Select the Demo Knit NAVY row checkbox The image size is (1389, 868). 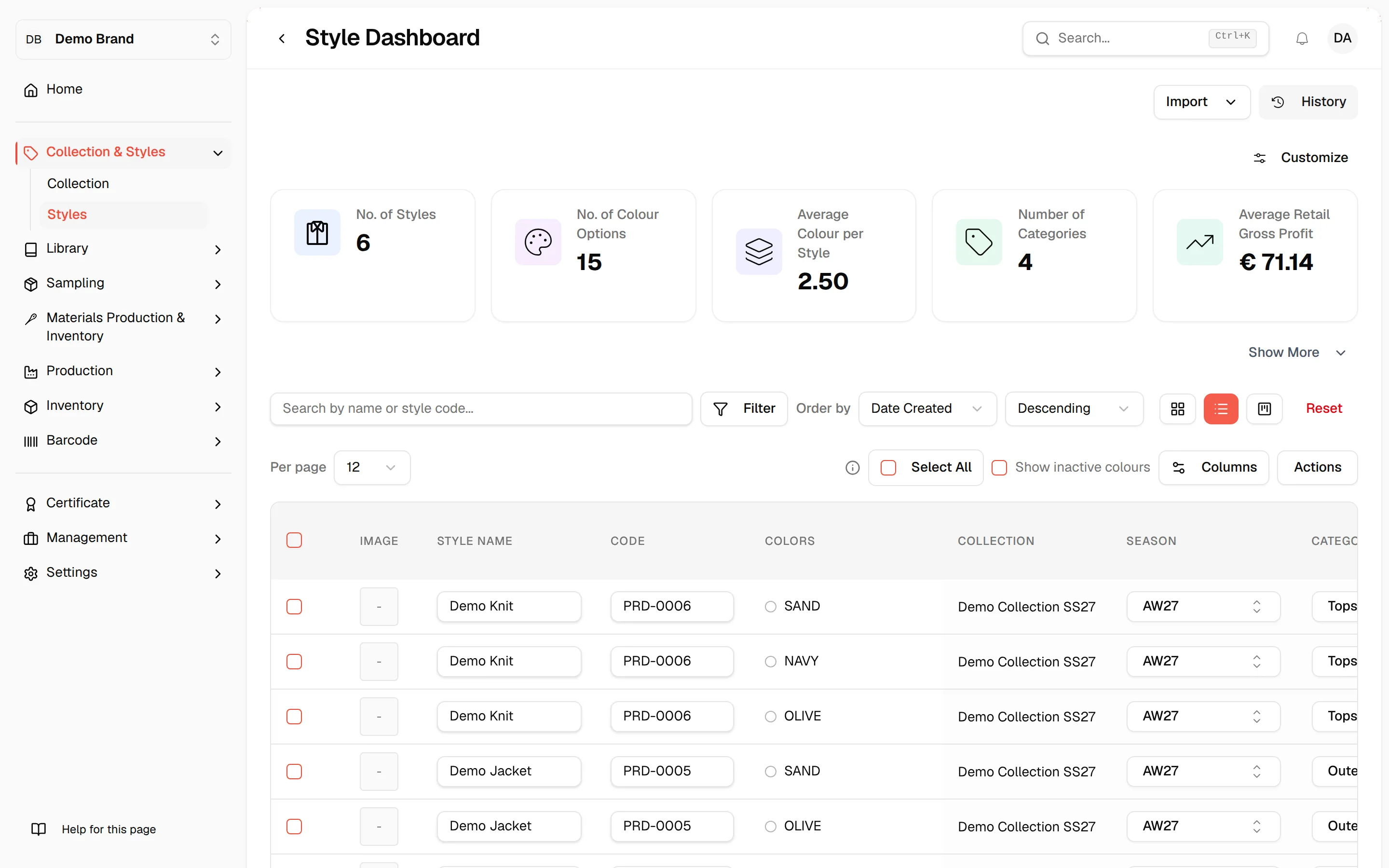point(294,662)
